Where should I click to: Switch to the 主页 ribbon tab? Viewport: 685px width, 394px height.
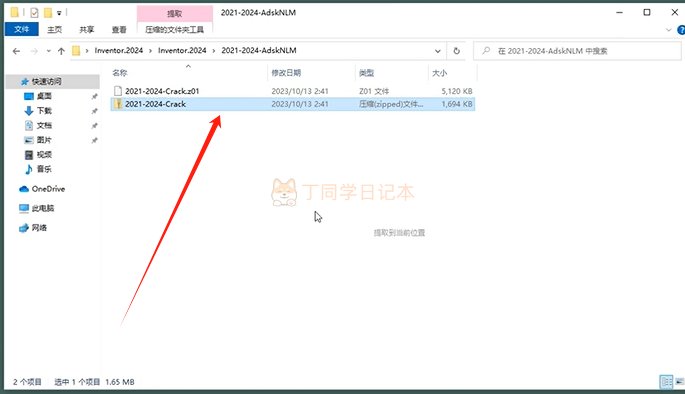pos(55,29)
